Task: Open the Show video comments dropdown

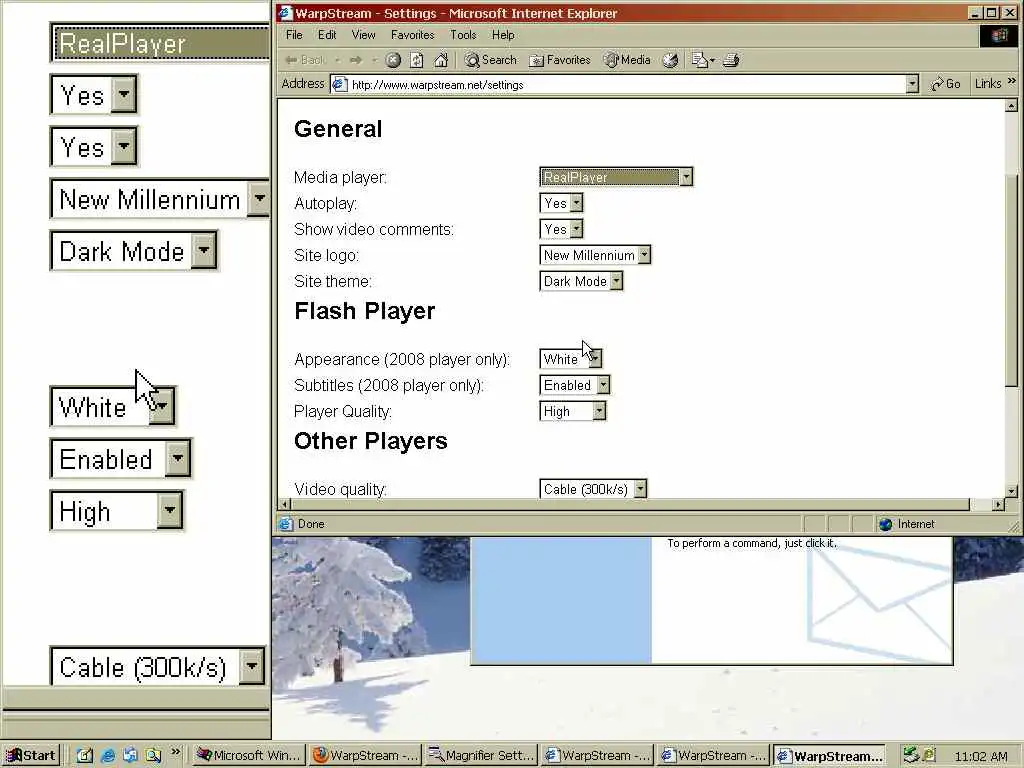Action: (x=561, y=229)
